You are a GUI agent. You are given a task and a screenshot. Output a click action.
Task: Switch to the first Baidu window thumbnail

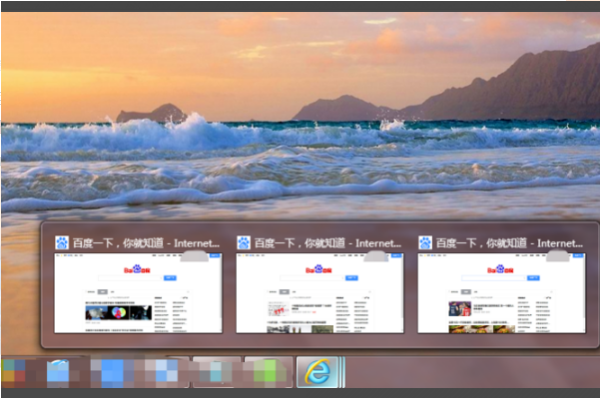(x=138, y=293)
